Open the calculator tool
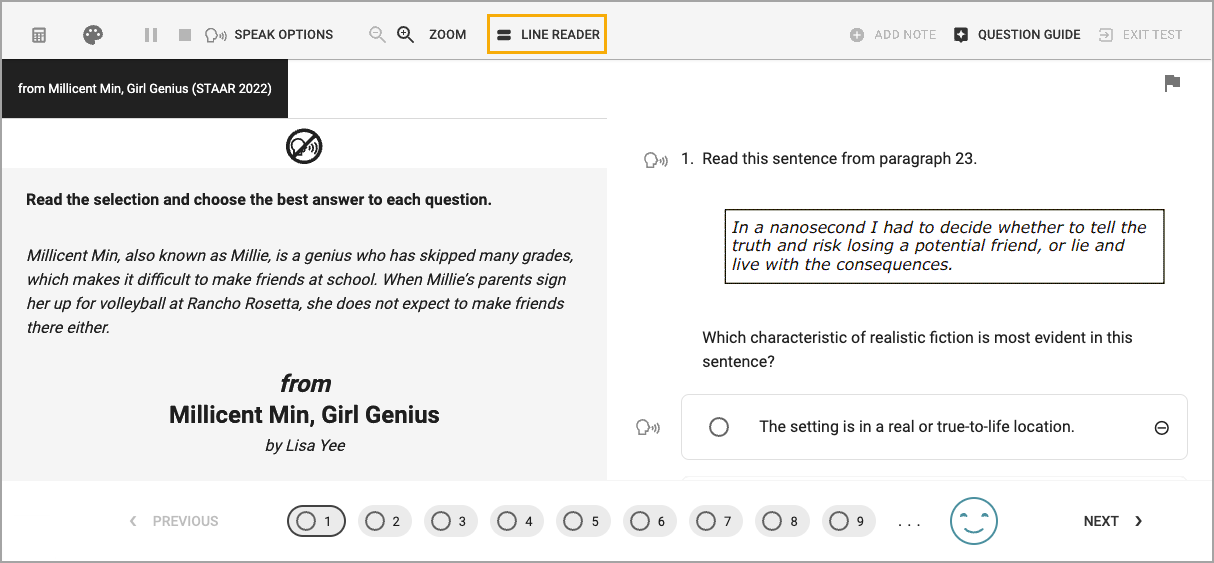Image resolution: width=1214 pixels, height=563 pixels. (39, 35)
